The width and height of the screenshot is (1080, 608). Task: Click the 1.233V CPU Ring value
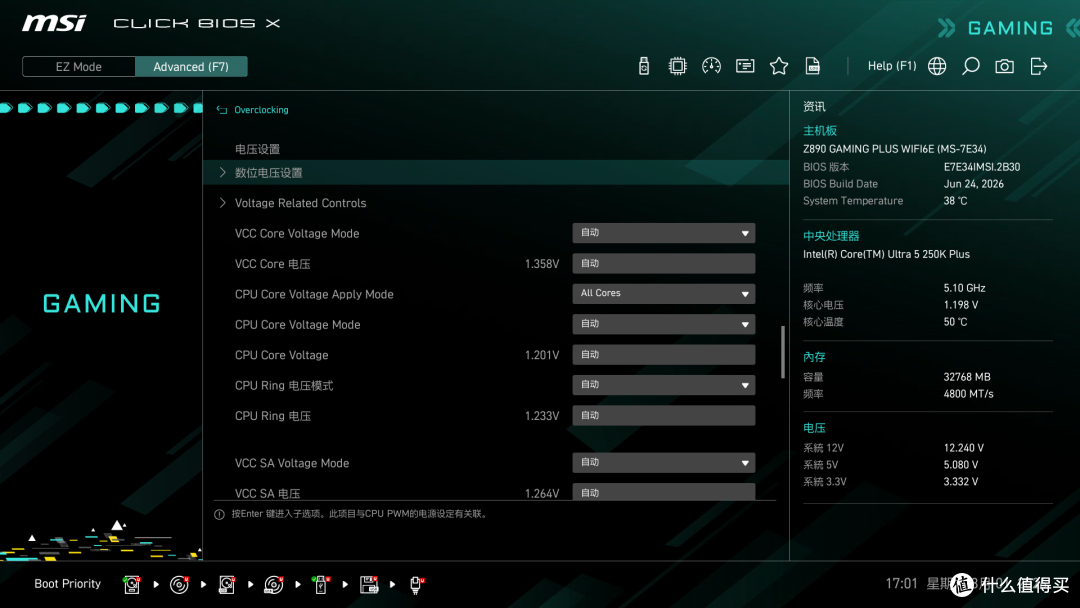(541, 416)
